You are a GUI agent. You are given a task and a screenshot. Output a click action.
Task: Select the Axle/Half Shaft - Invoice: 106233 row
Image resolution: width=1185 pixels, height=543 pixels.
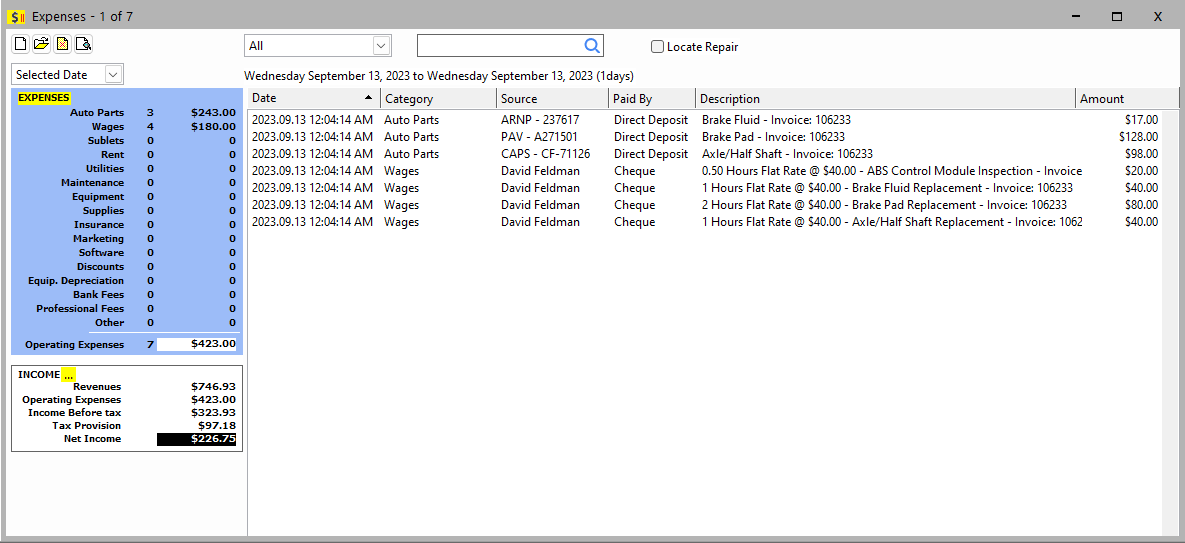[x=704, y=153]
